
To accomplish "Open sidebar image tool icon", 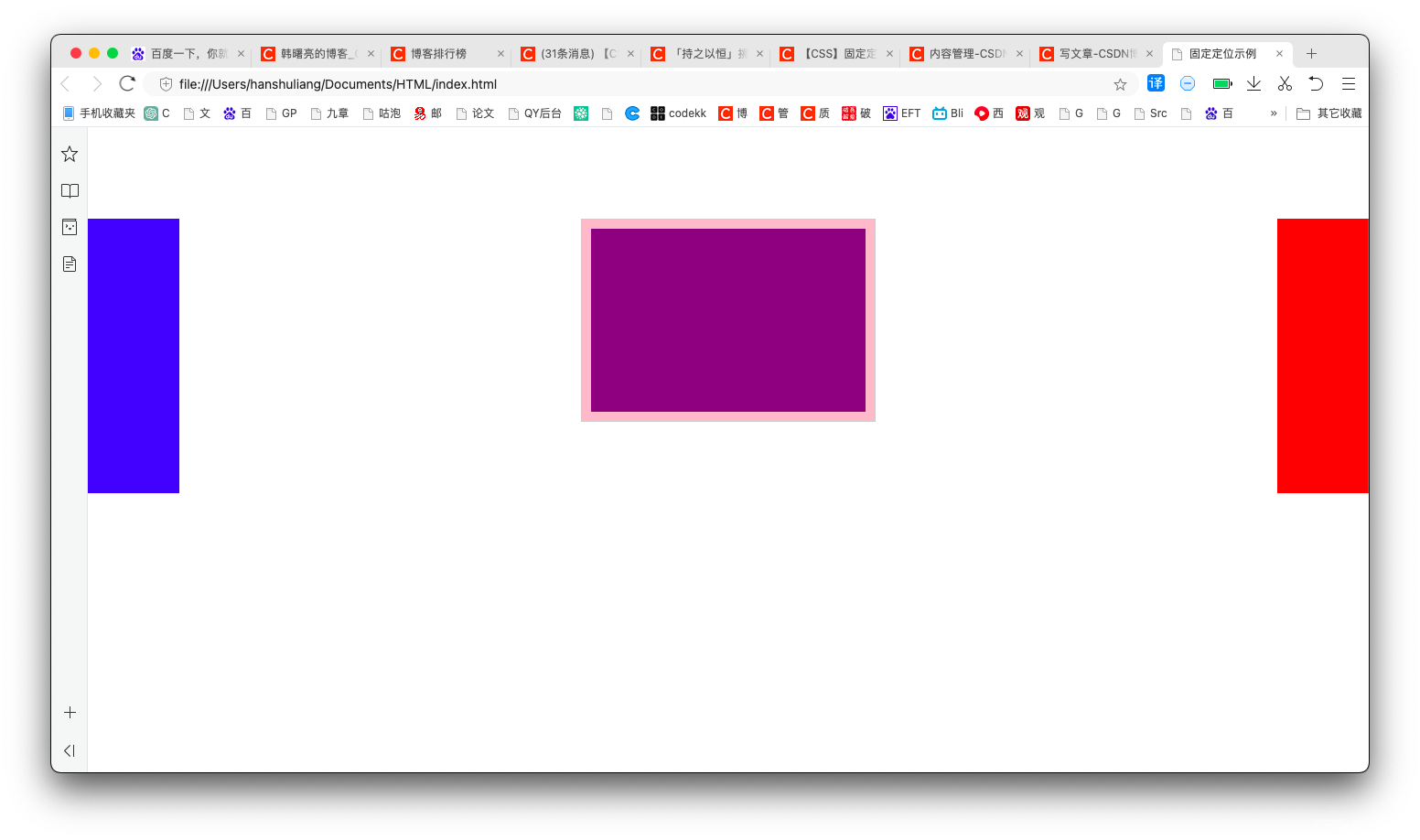I will [x=70, y=227].
